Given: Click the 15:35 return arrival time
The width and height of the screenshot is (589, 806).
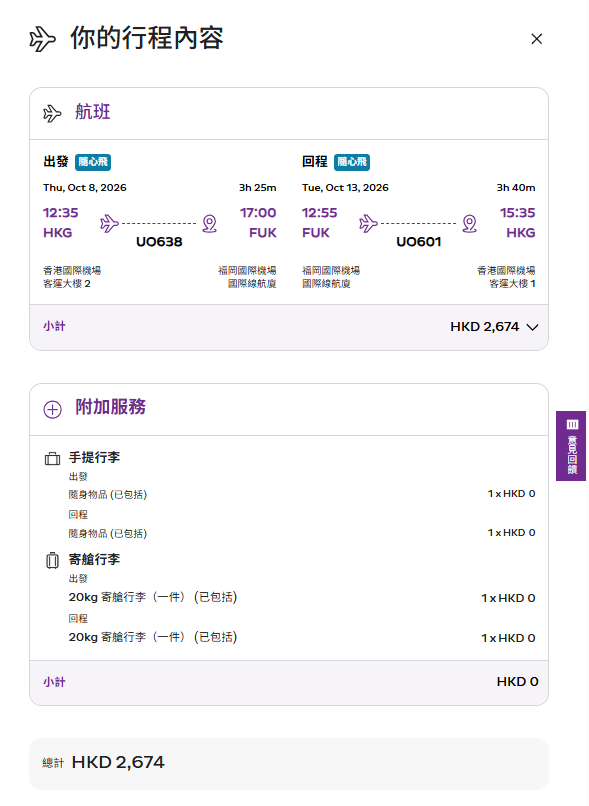Looking at the screenshot, I should click(518, 213).
